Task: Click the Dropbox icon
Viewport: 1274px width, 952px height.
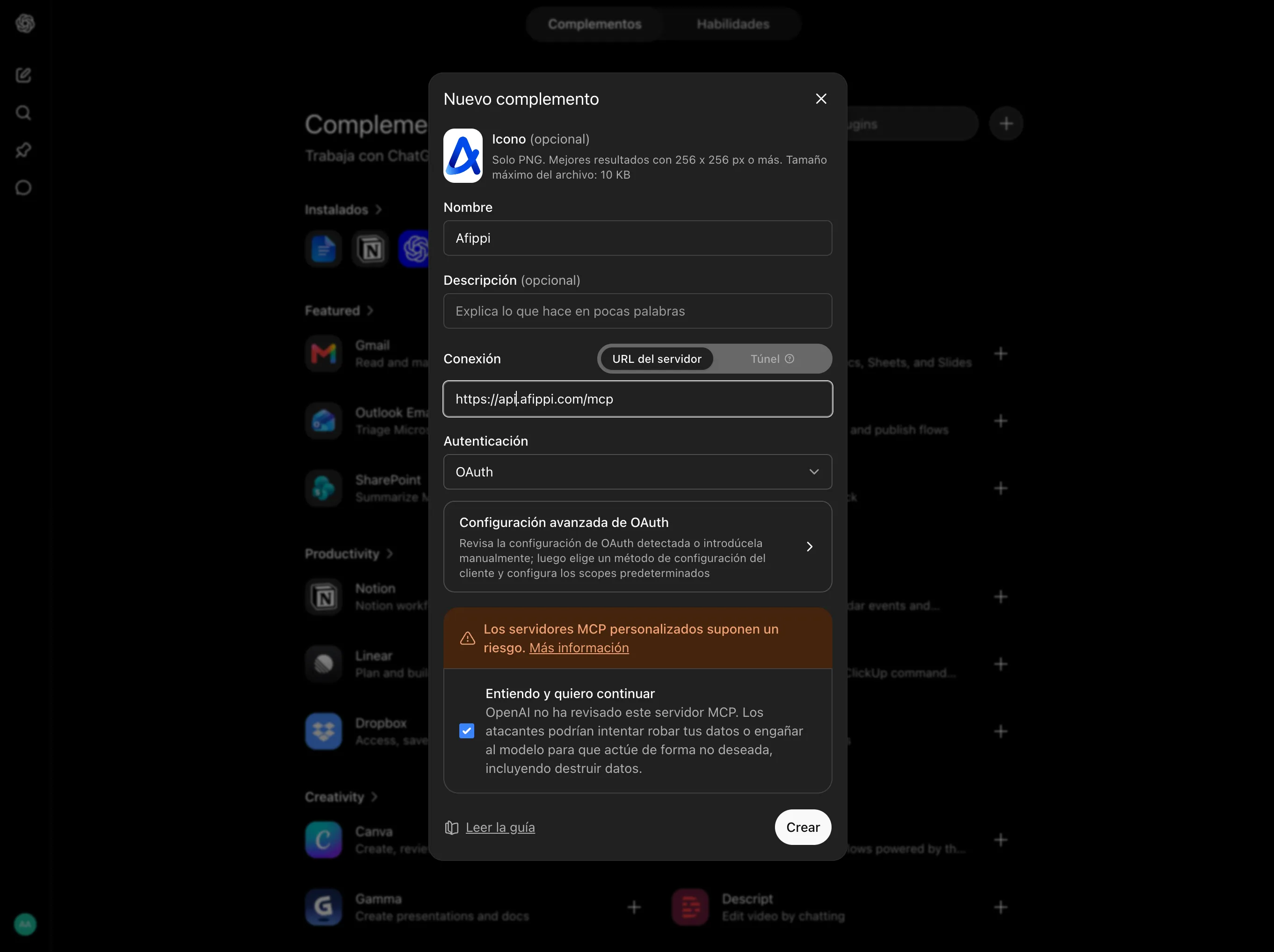Action: point(324,731)
